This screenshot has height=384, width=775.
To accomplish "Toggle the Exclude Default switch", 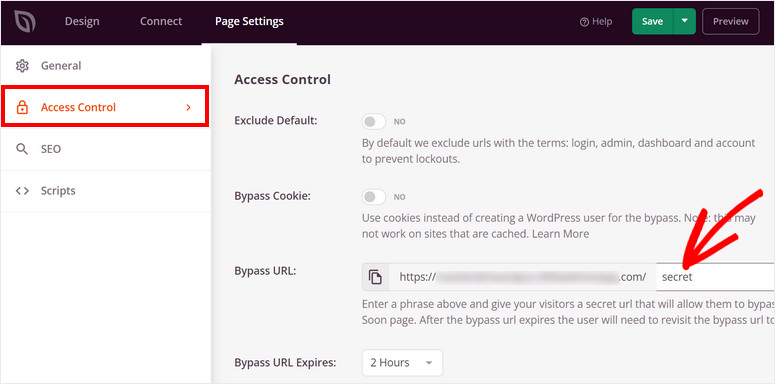I will pos(374,121).
